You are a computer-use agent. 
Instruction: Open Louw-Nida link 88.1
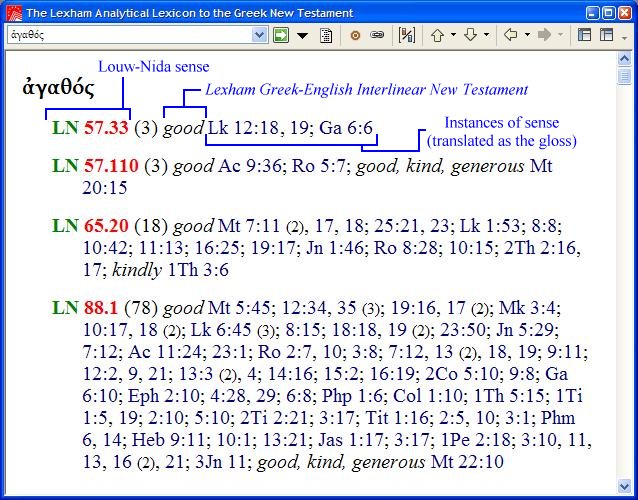click(101, 308)
